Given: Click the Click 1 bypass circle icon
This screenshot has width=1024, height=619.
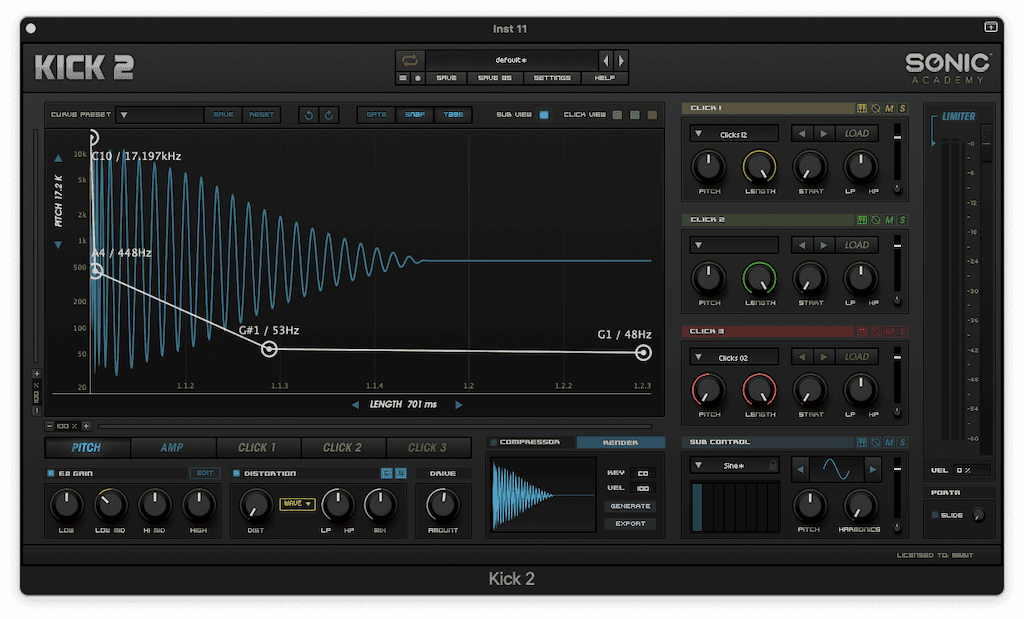Looking at the screenshot, I should (876, 108).
